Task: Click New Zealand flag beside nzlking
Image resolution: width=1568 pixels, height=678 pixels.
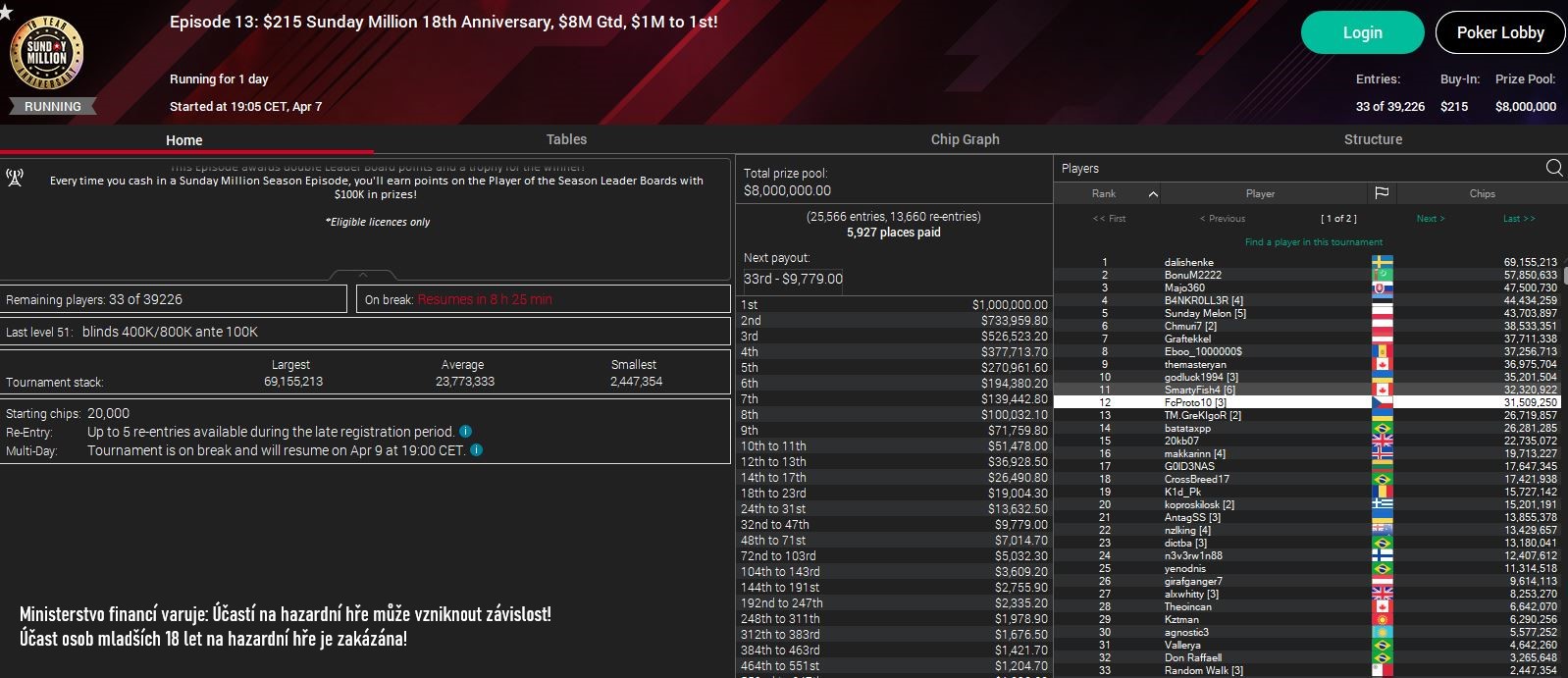Action: pyautogui.click(x=1382, y=530)
